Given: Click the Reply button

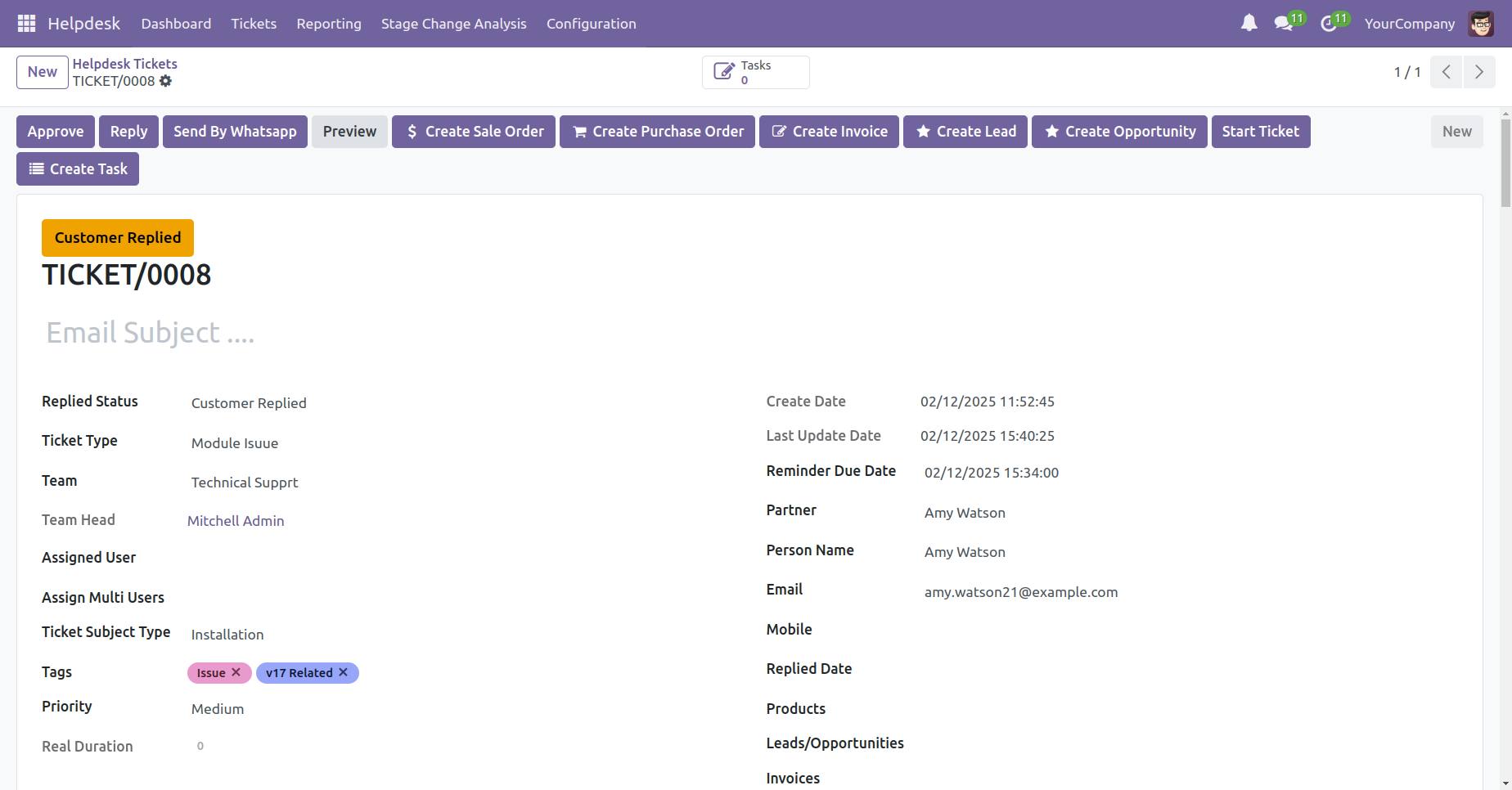Looking at the screenshot, I should (129, 132).
